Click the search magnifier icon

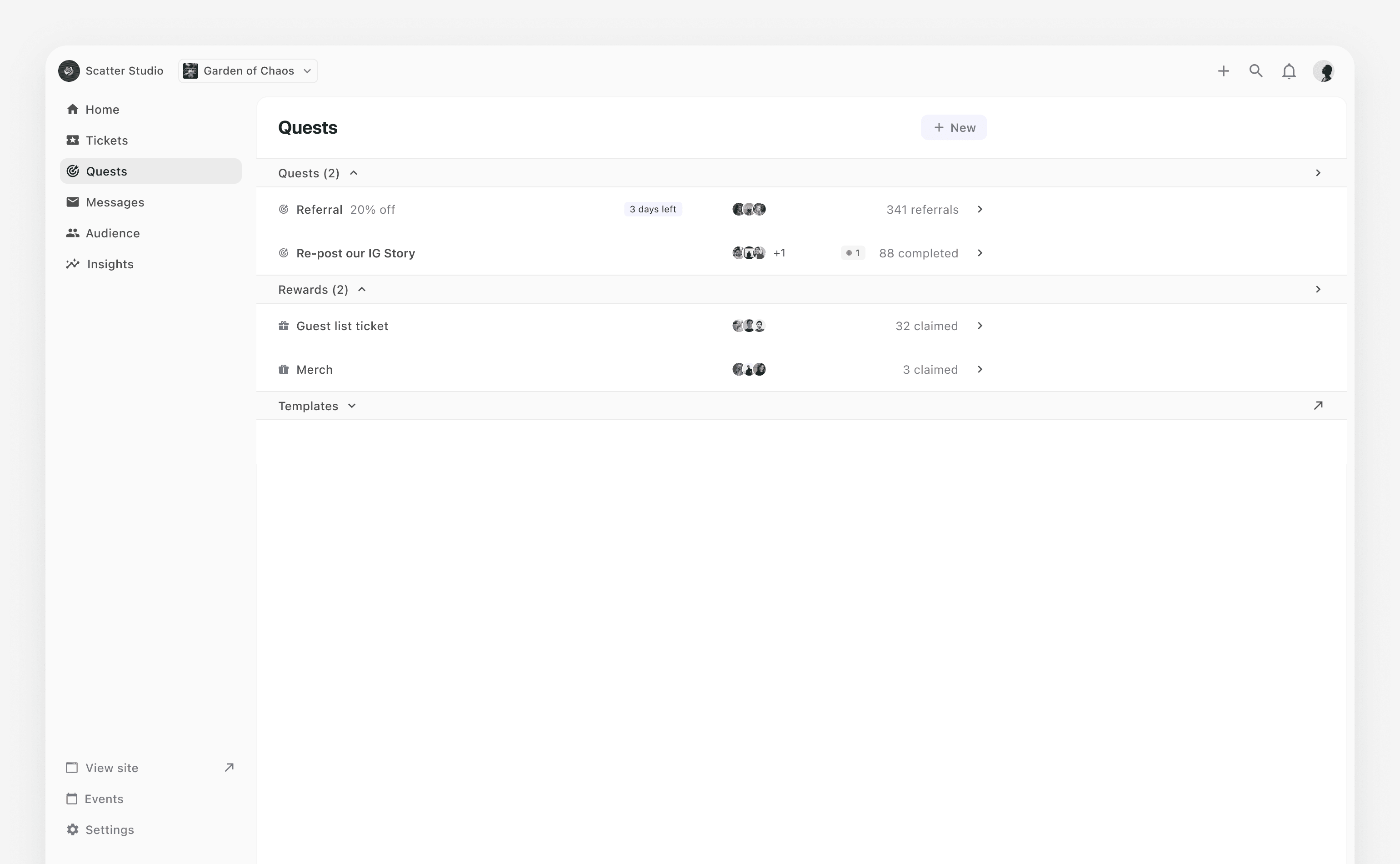(x=1255, y=71)
